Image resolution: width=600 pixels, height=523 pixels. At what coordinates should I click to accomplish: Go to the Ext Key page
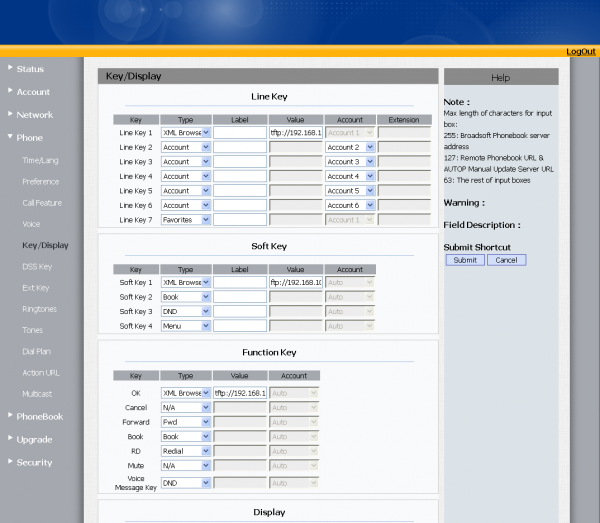(x=36, y=288)
